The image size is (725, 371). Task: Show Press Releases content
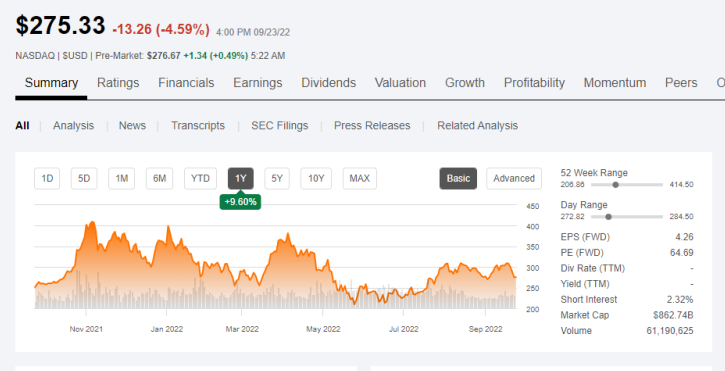coord(372,125)
